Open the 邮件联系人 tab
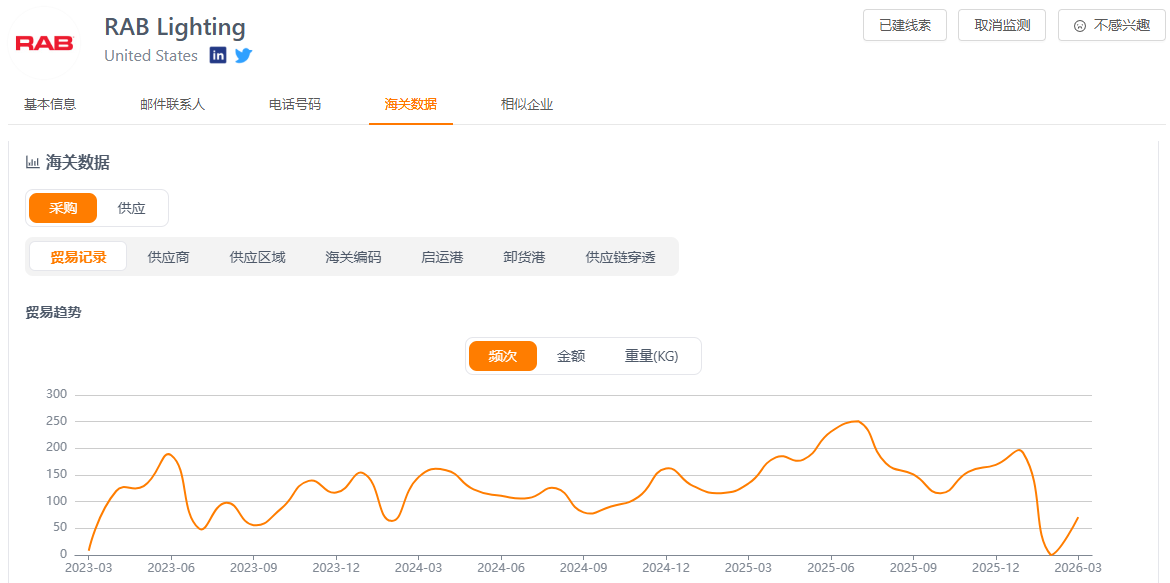1170x583 pixels. coord(172,105)
